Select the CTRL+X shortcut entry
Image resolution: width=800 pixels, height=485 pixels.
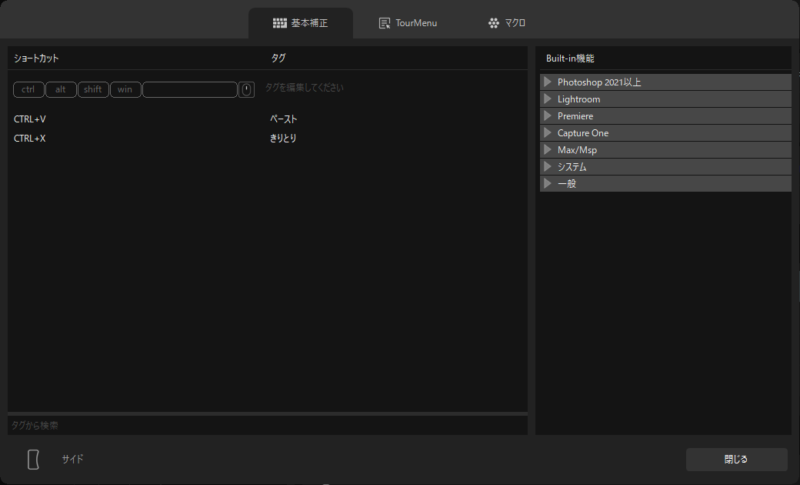[x=30, y=138]
